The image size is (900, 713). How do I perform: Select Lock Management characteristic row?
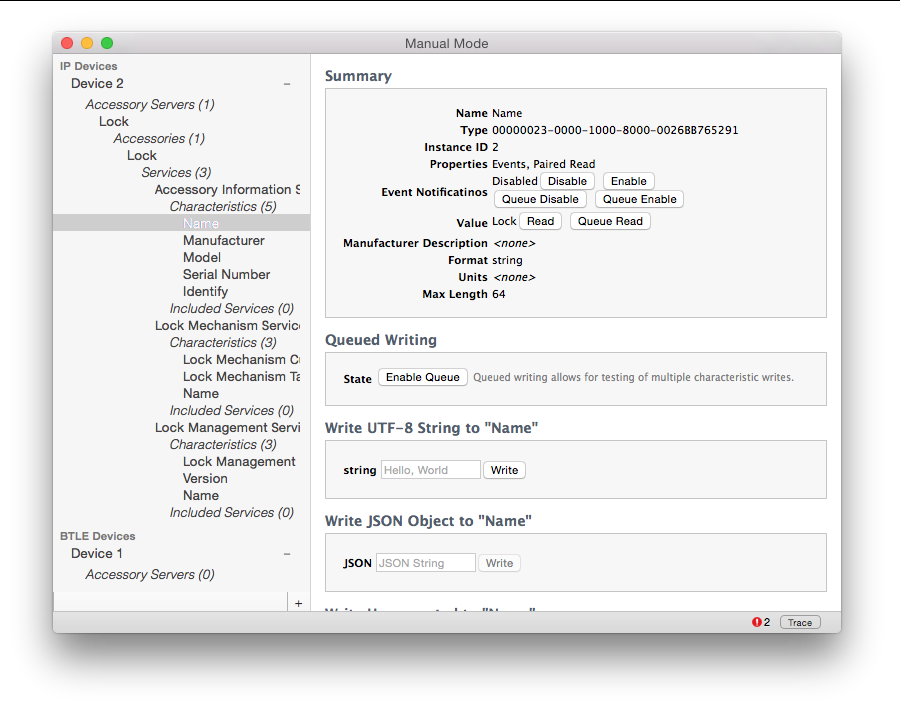pyautogui.click(x=239, y=462)
